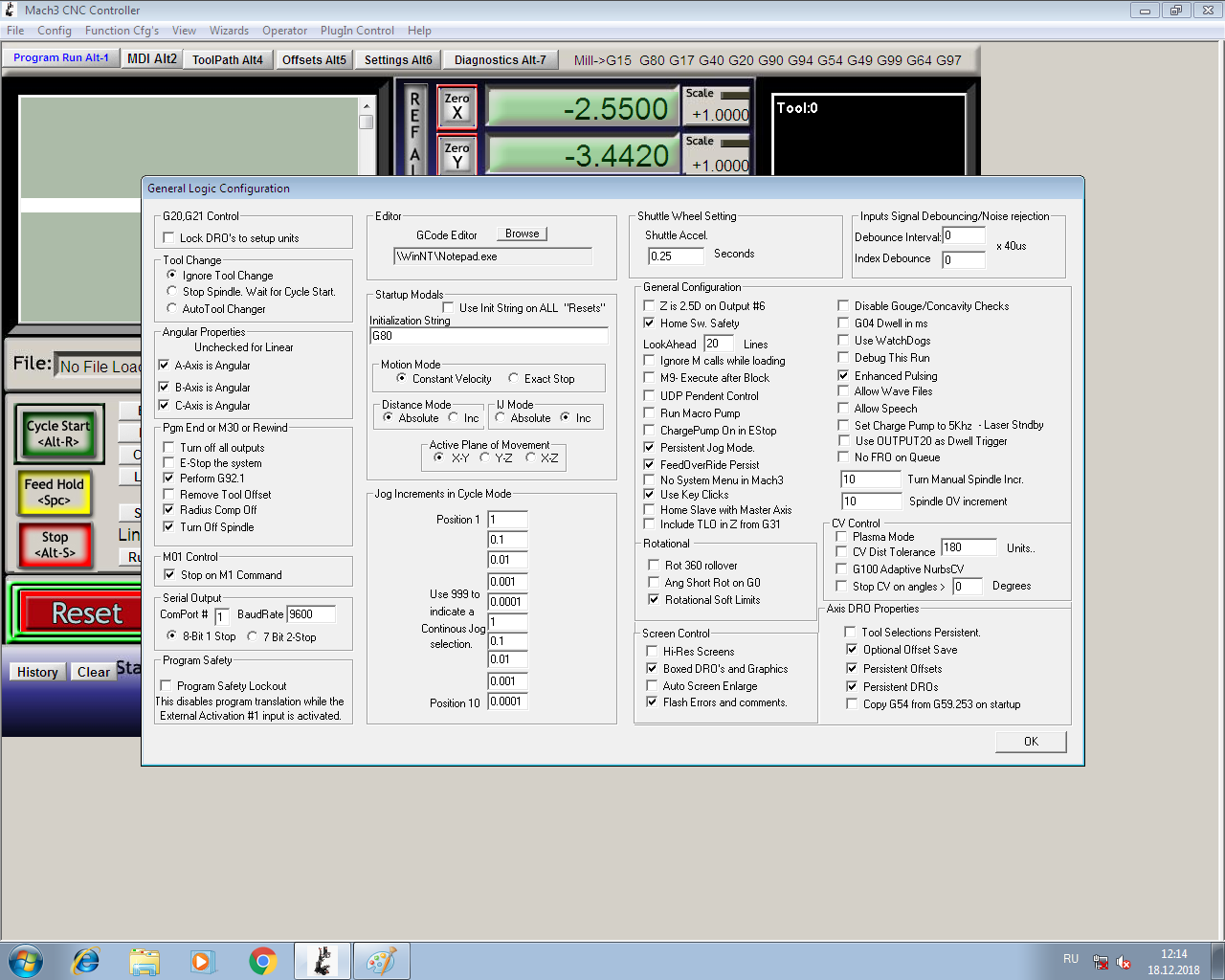Click the LookAhead lines field
Image resolution: width=1225 pixels, height=980 pixels.
[719, 344]
